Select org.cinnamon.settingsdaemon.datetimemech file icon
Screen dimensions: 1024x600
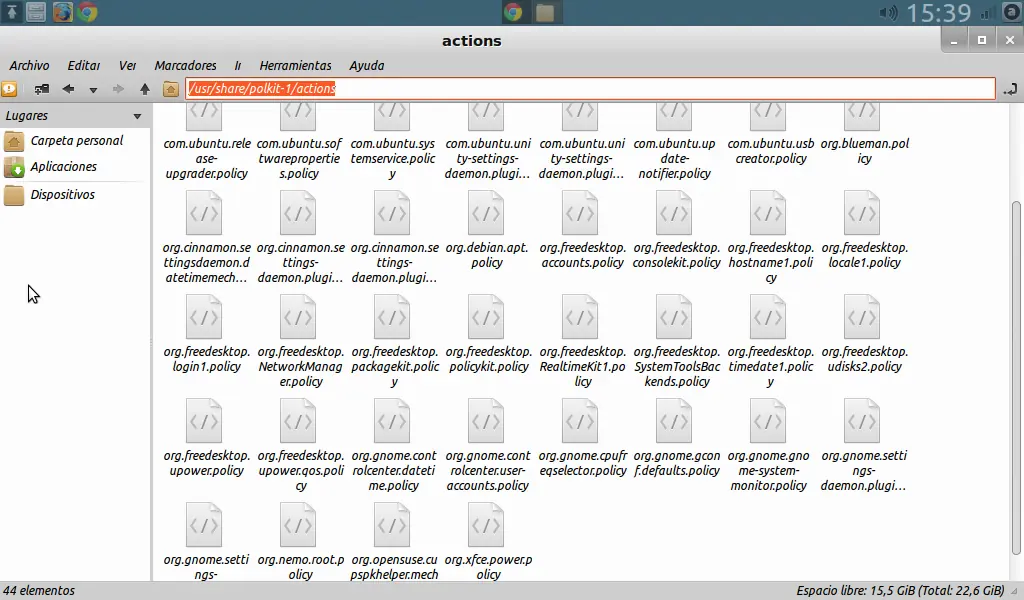204,213
